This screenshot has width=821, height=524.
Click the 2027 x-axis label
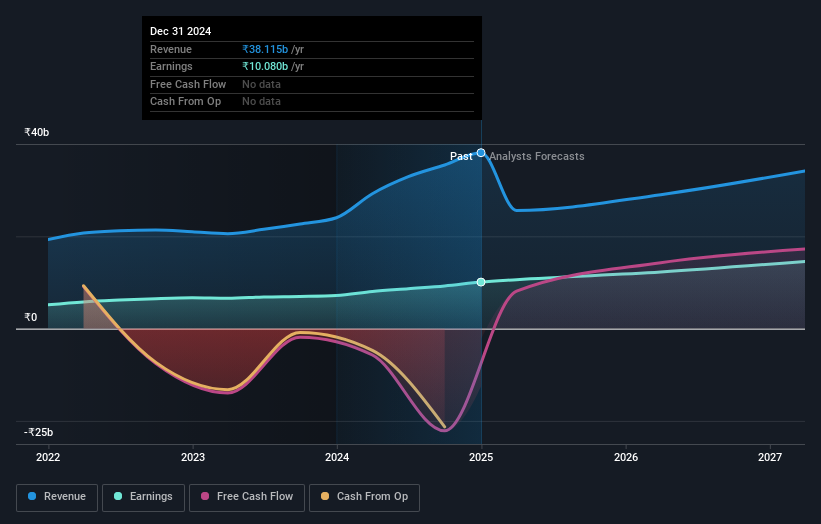click(x=770, y=457)
